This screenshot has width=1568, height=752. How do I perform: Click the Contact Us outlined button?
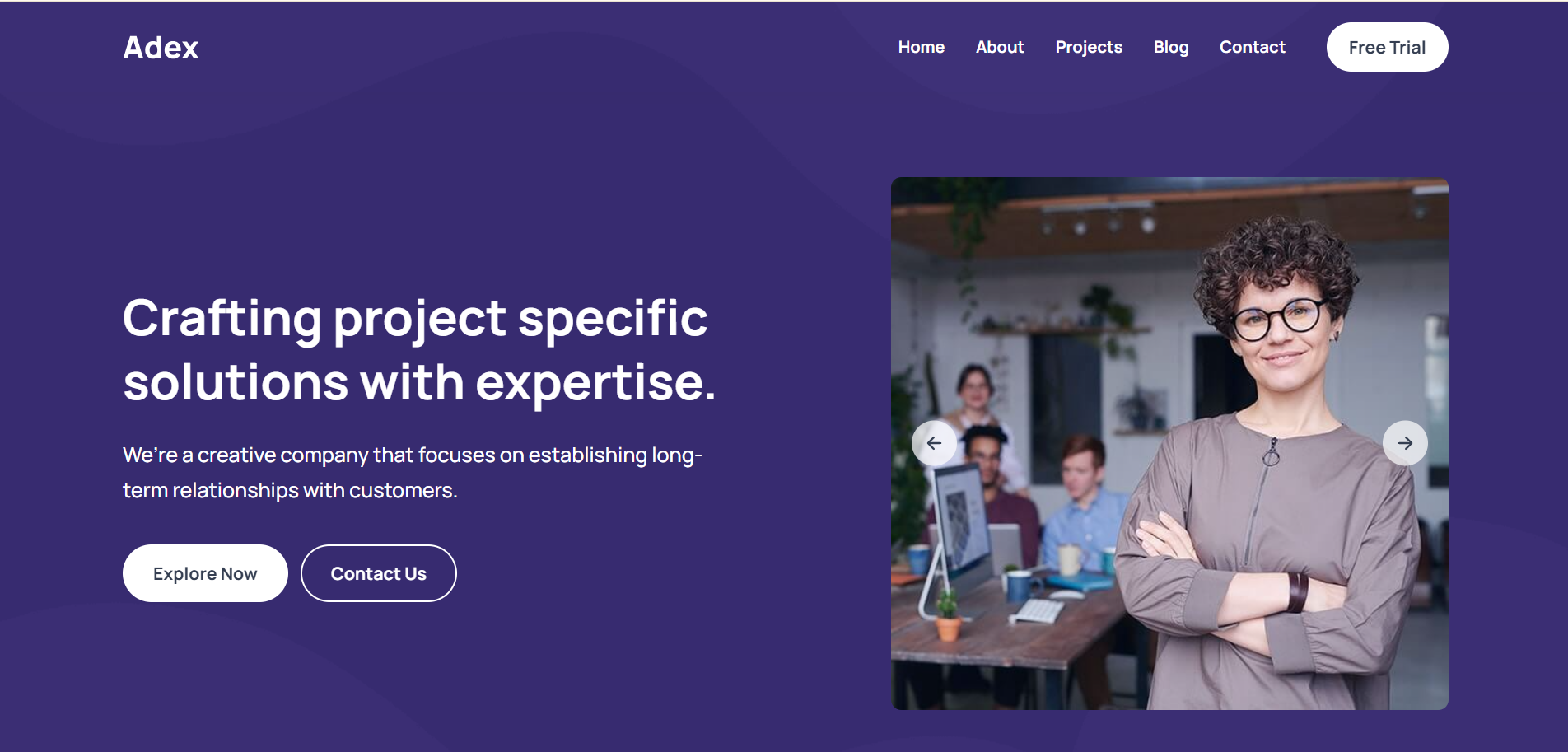378,573
